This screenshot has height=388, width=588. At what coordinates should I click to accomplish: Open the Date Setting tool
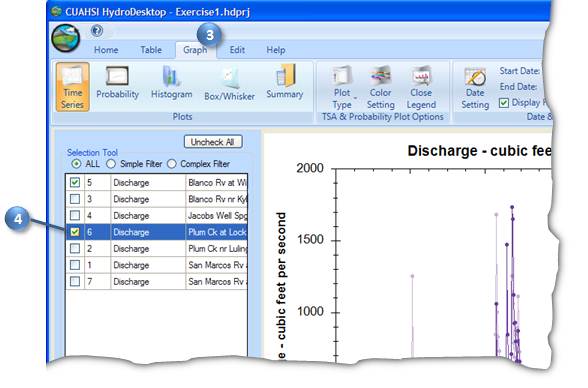click(x=475, y=88)
